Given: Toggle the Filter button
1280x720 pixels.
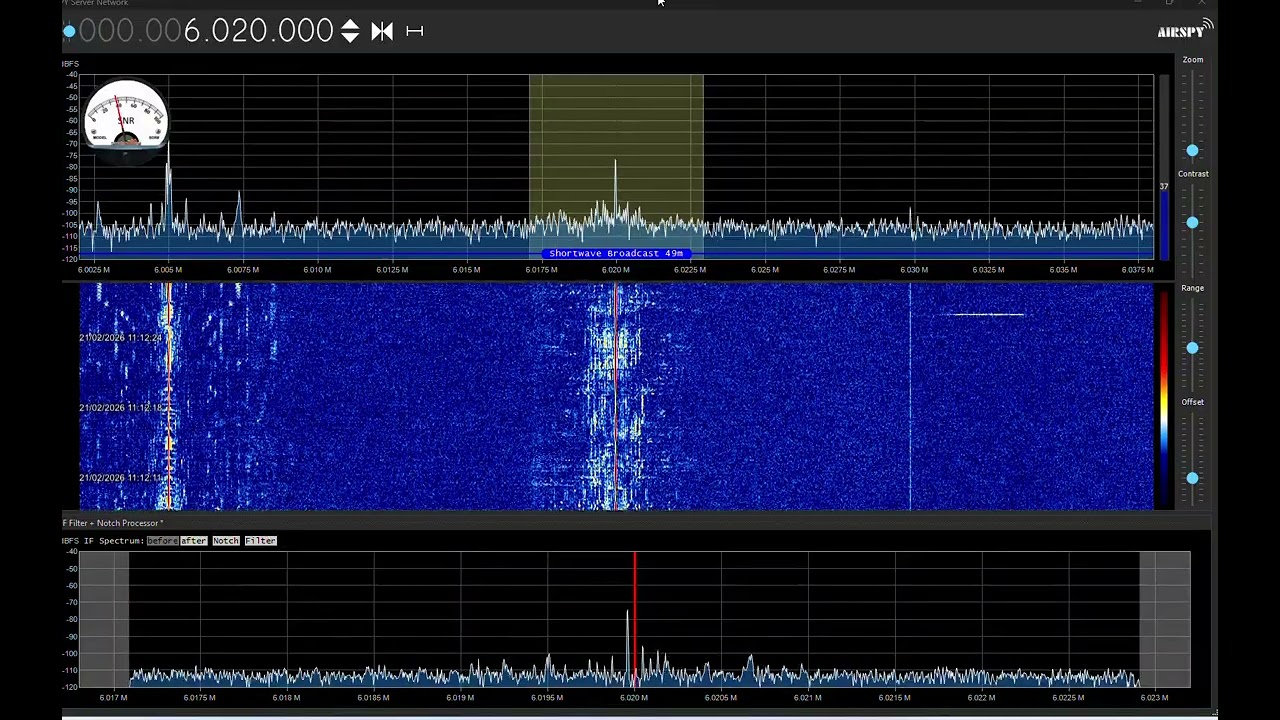Looking at the screenshot, I should pyautogui.click(x=260, y=541).
